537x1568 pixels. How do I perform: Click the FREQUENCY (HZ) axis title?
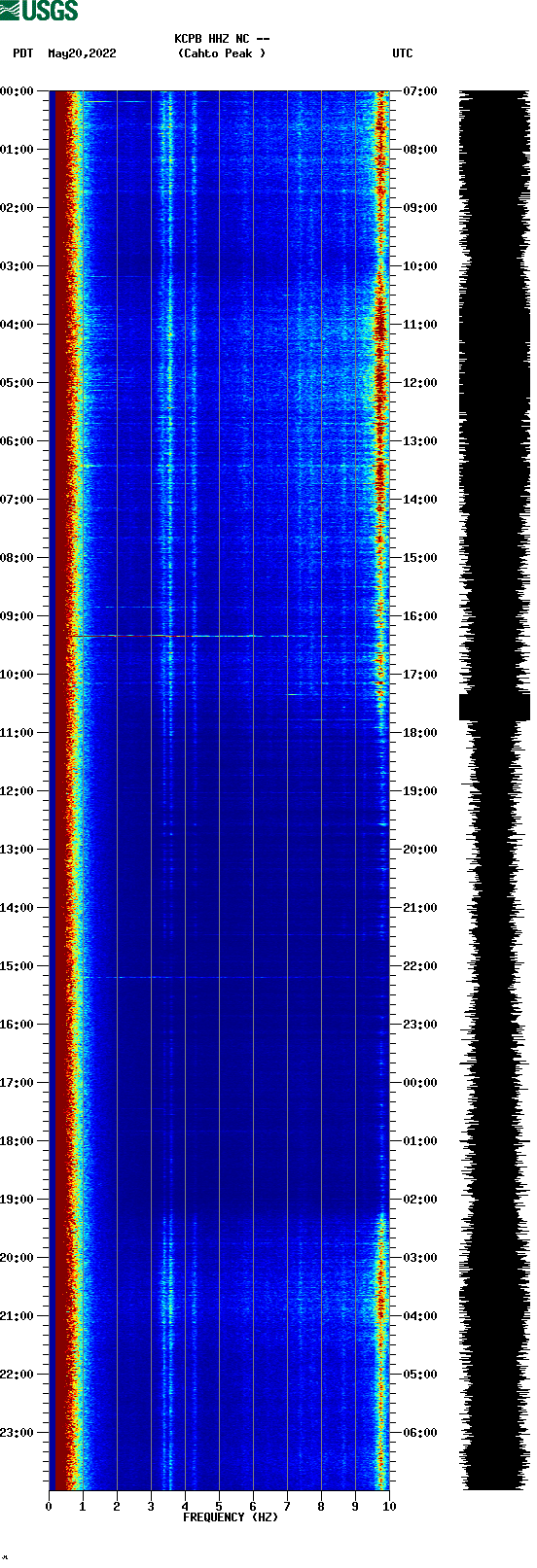[231, 1517]
